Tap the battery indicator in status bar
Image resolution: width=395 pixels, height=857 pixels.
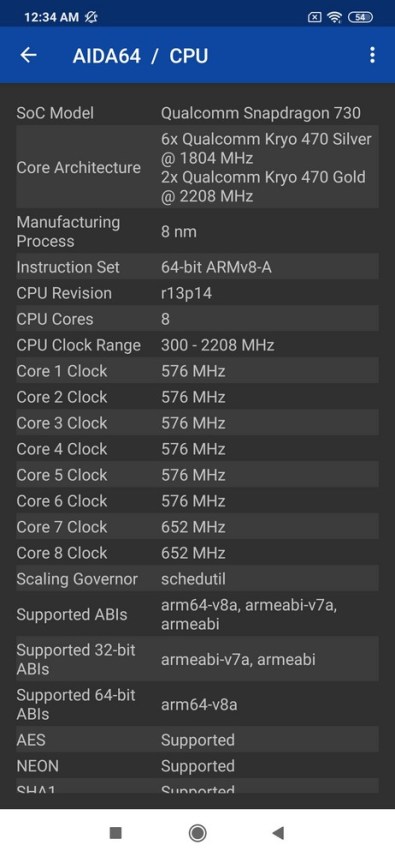[360, 17]
